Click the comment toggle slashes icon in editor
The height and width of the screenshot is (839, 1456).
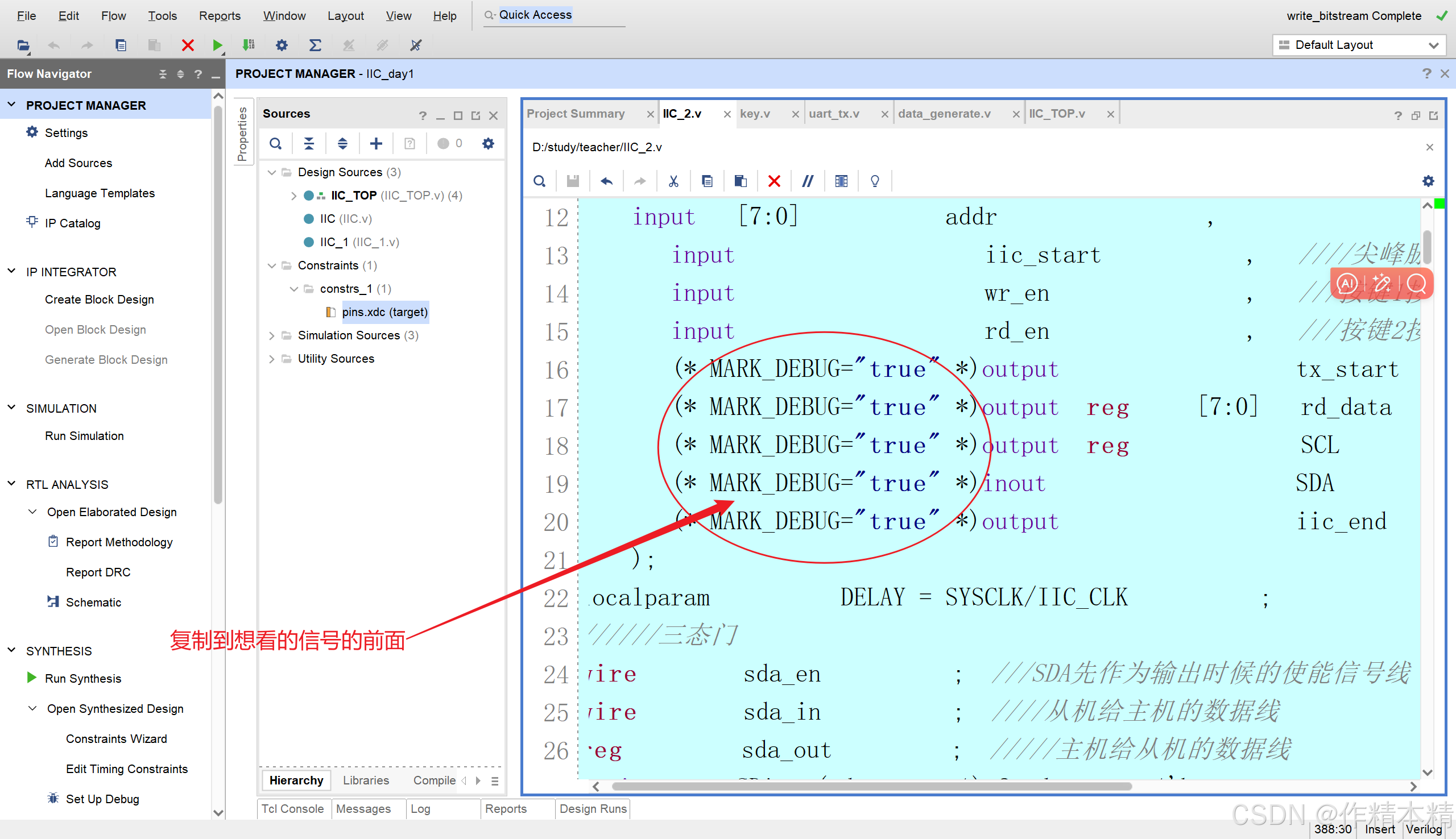point(808,181)
